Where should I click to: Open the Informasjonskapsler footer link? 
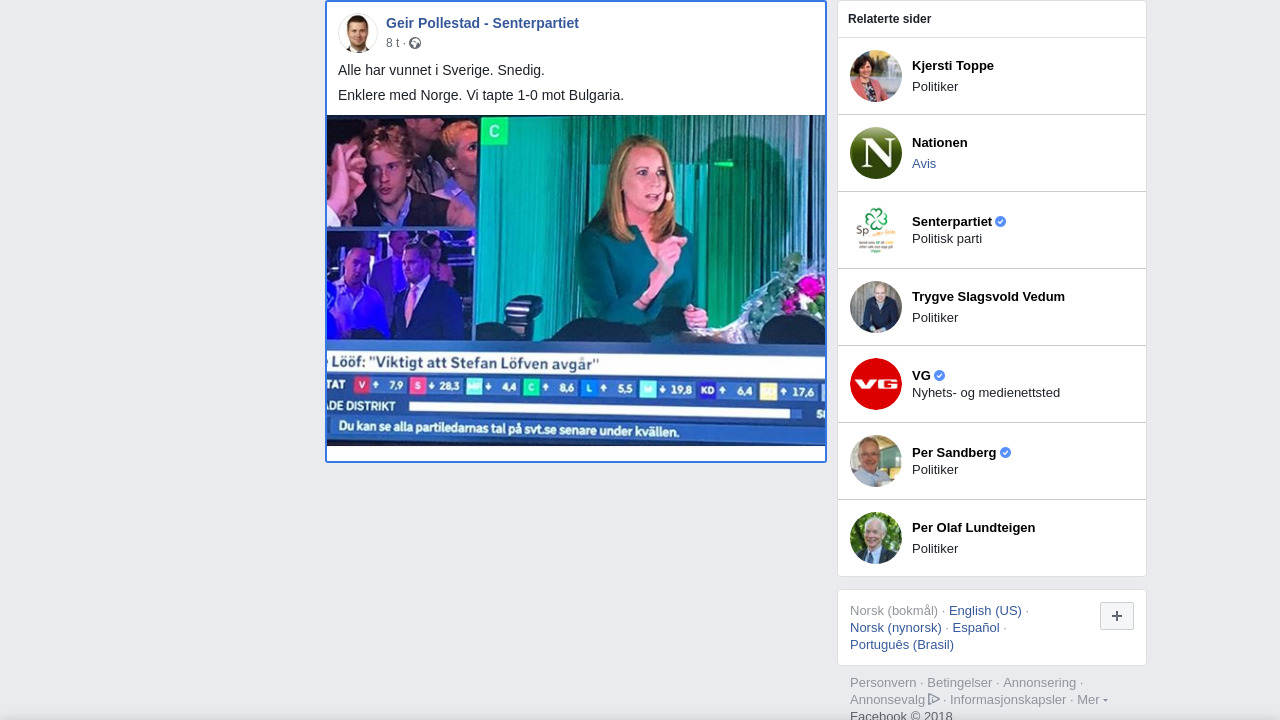click(x=1008, y=700)
